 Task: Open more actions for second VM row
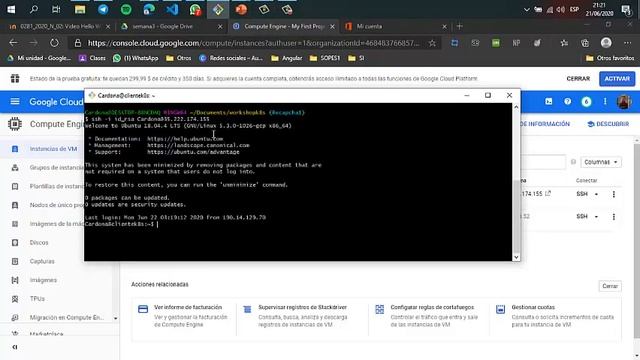(613, 217)
